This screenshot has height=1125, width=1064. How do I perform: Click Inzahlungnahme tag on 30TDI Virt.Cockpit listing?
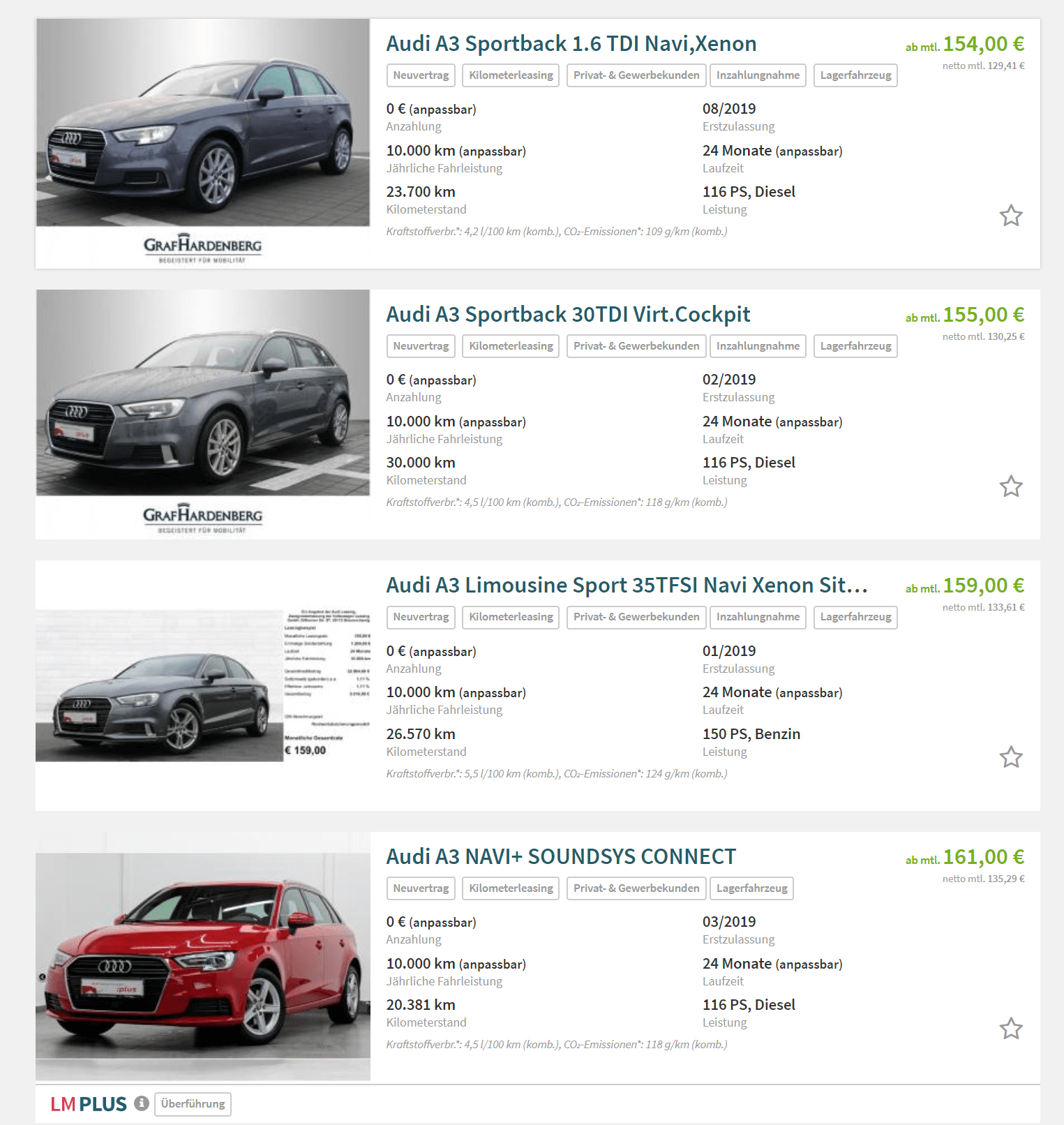point(758,346)
